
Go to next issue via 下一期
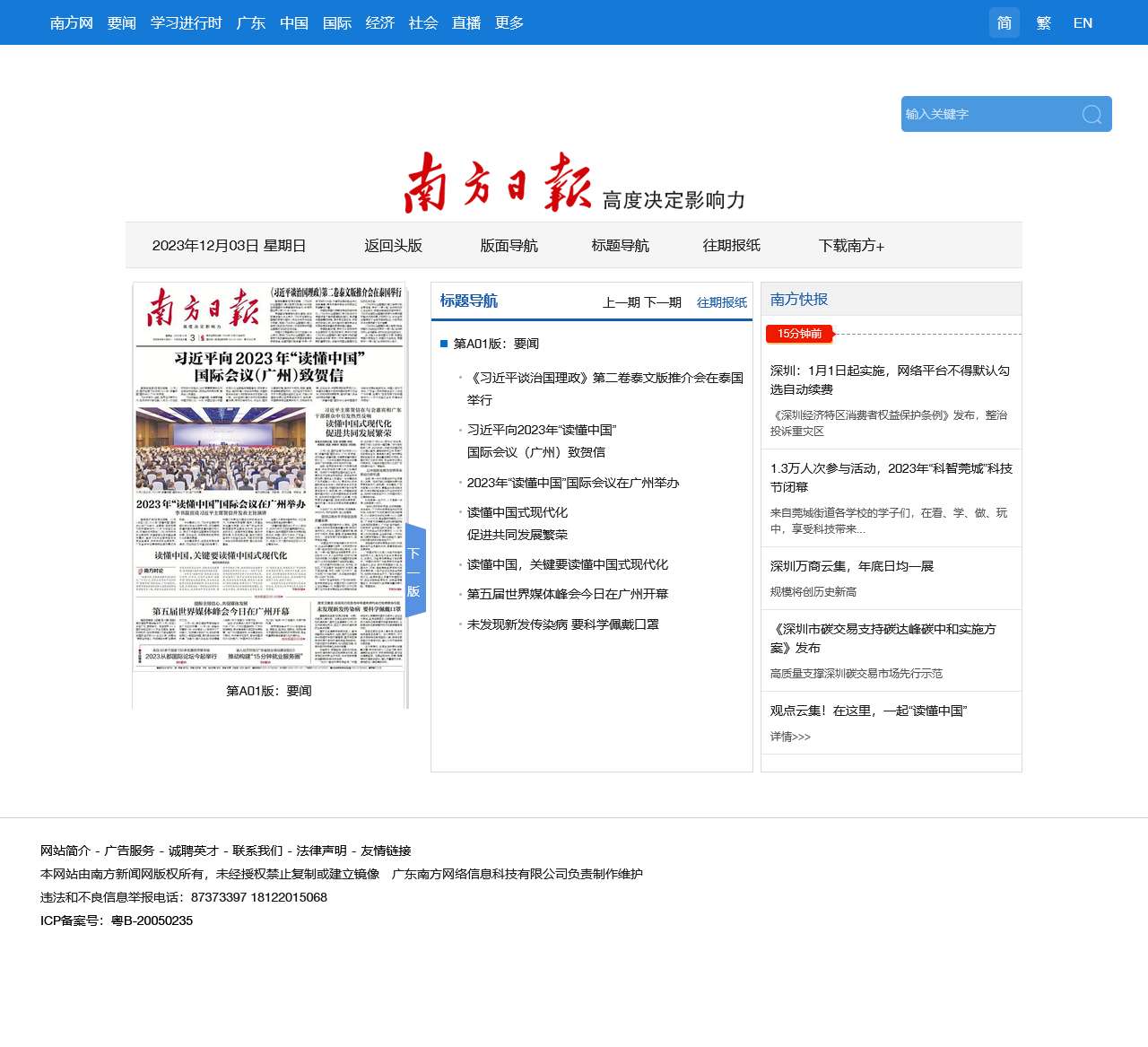663,302
